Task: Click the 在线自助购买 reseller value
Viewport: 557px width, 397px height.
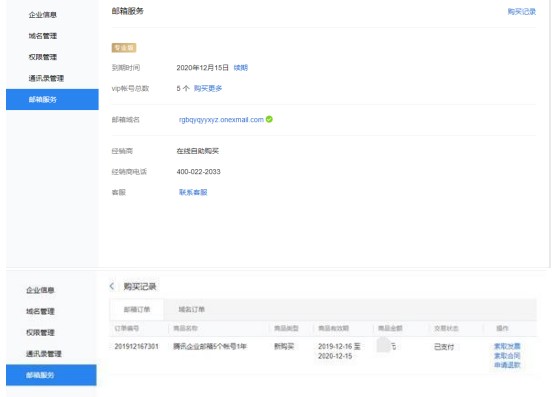Action: tap(198, 151)
